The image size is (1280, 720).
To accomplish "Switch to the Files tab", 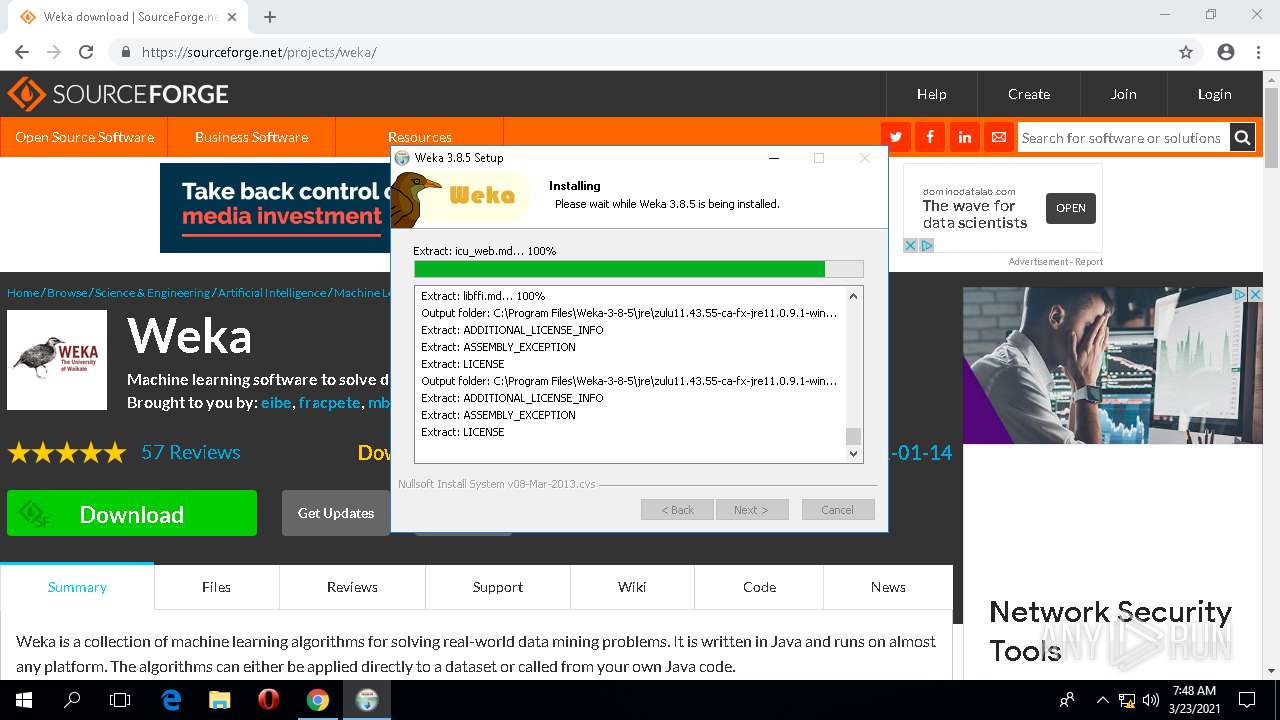I will tap(216, 587).
